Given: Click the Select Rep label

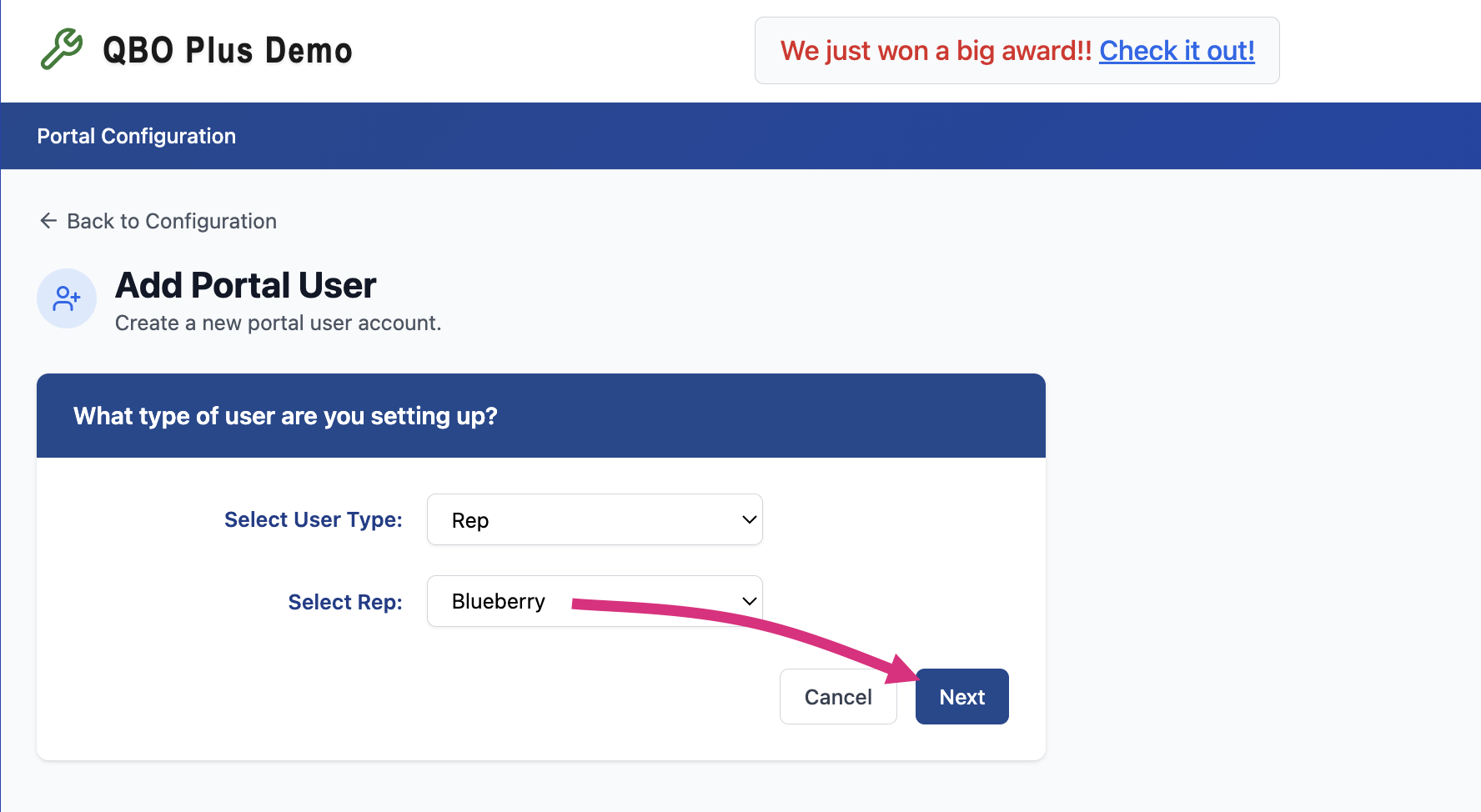Looking at the screenshot, I should (x=345, y=602).
